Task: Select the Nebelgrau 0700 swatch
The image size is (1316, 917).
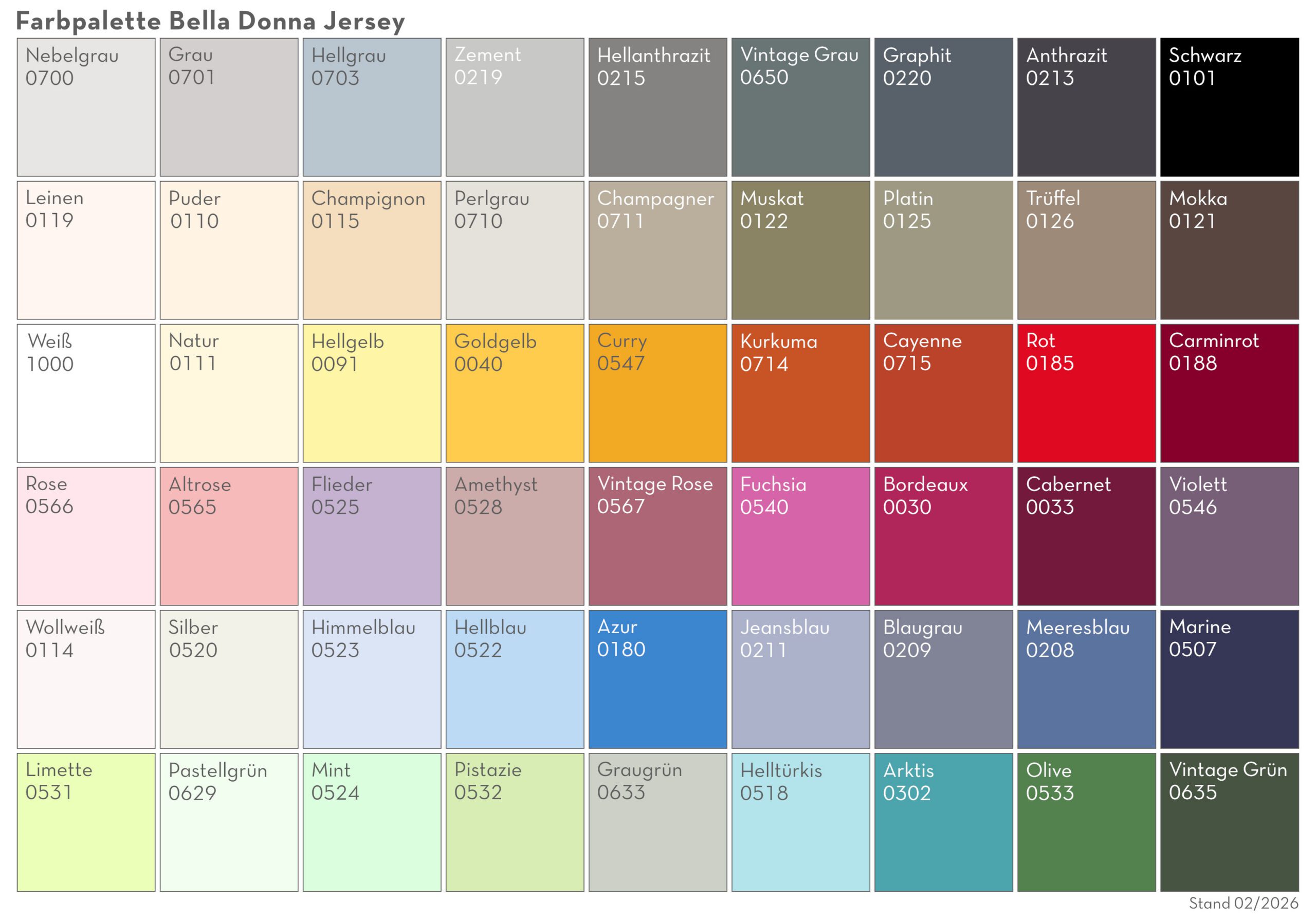Action: [x=86, y=106]
